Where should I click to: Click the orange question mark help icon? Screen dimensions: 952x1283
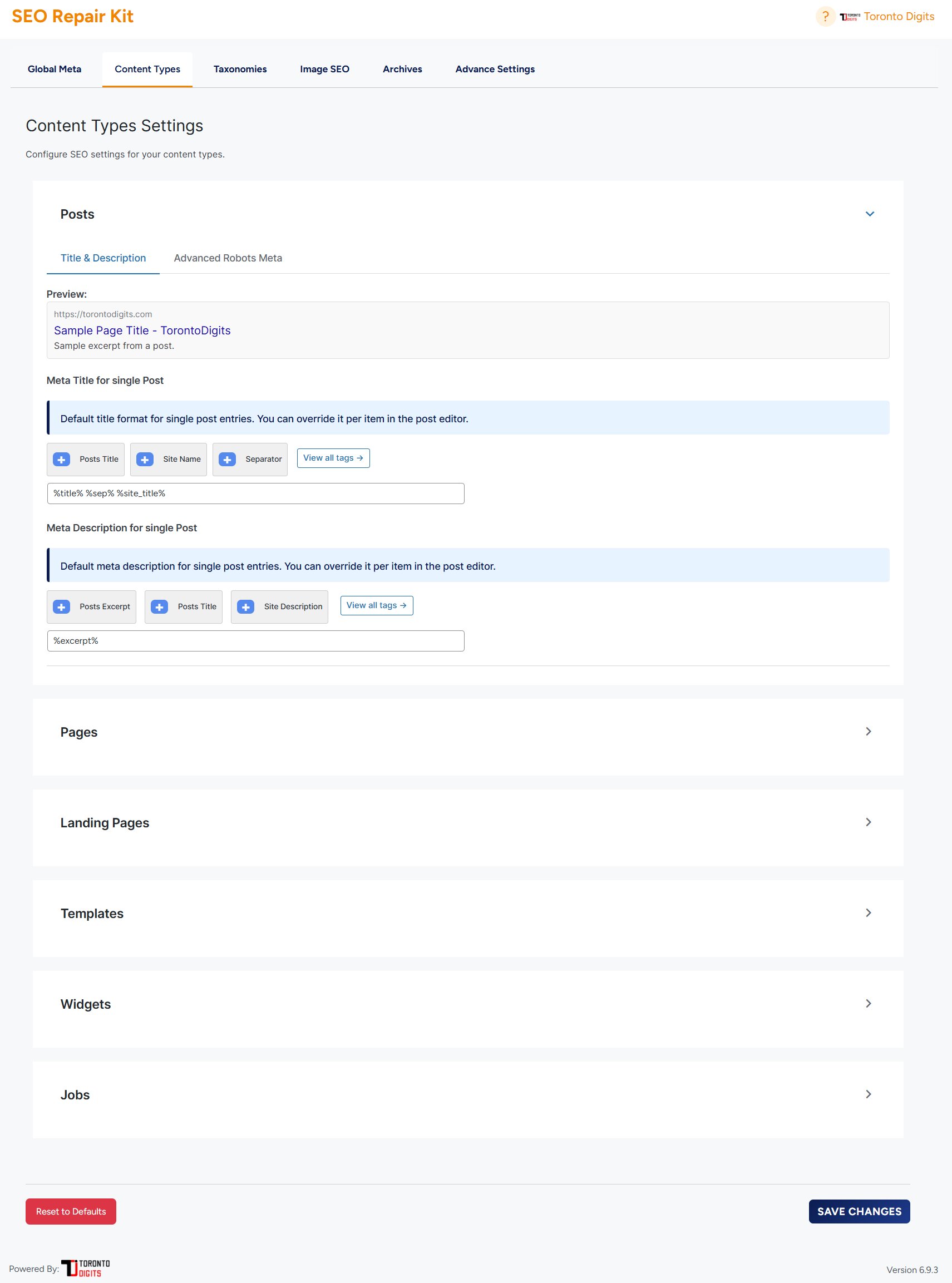pyautogui.click(x=825, y=17)
